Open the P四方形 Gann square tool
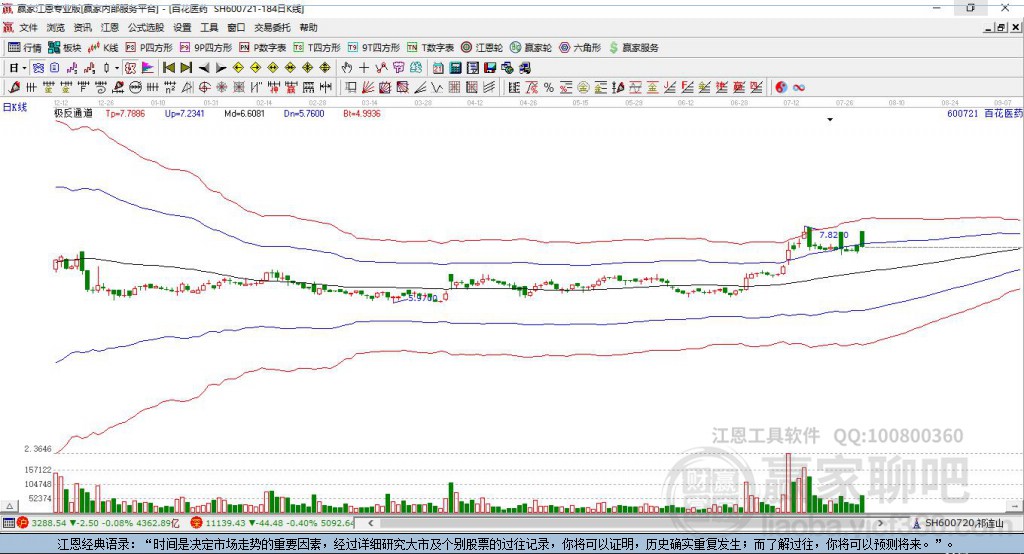This screenshot has width=1024, height=554. coord(149,48)
